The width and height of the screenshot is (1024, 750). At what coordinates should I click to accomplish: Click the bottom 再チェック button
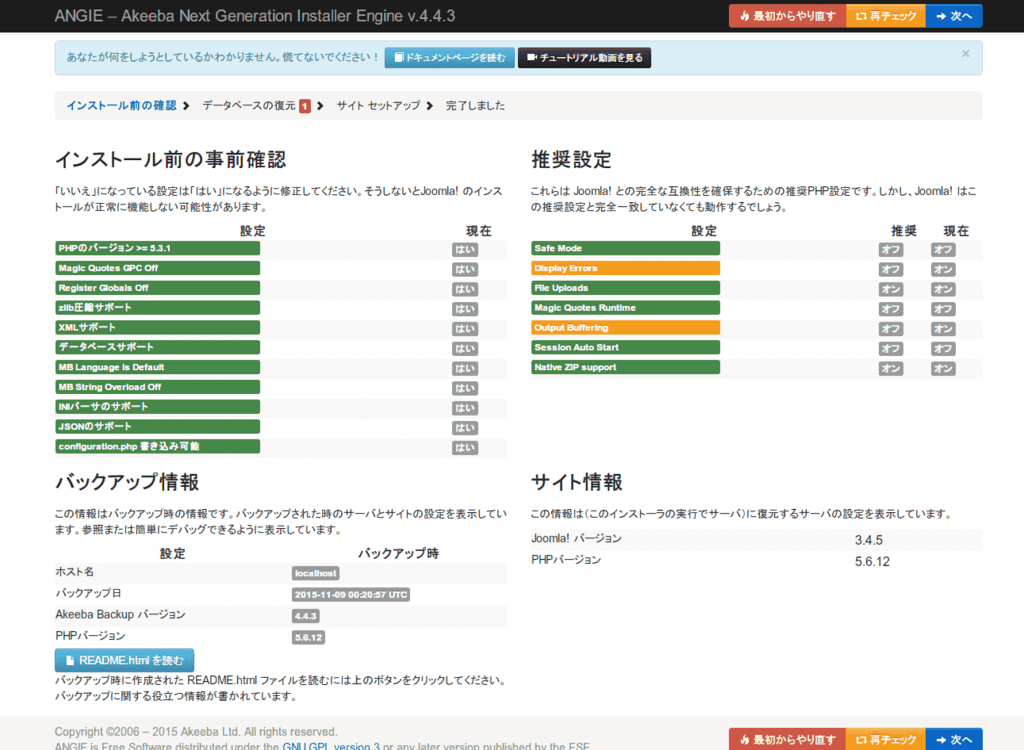point(885,740)
